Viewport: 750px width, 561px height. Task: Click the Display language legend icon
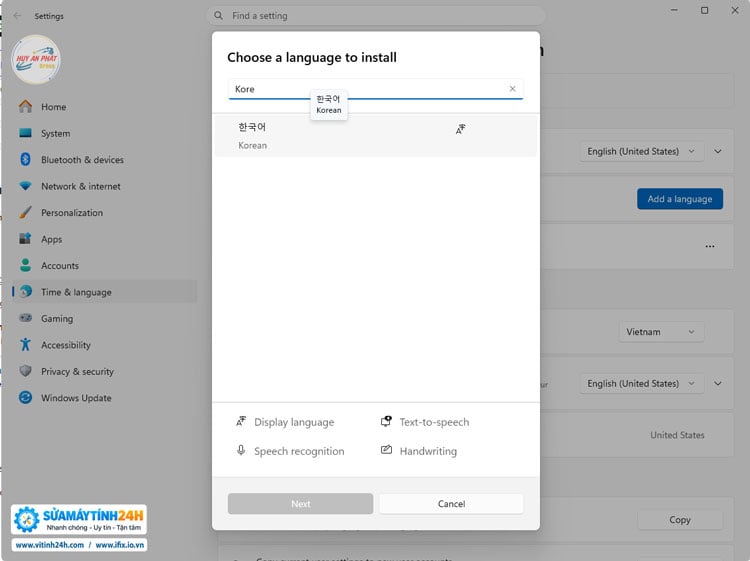point(241,421)
